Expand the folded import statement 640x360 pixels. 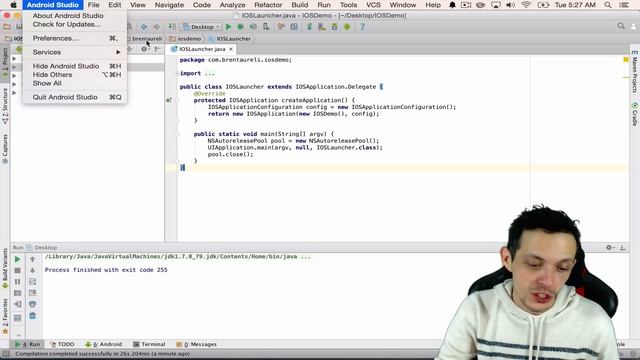click(x=209, y=73)
